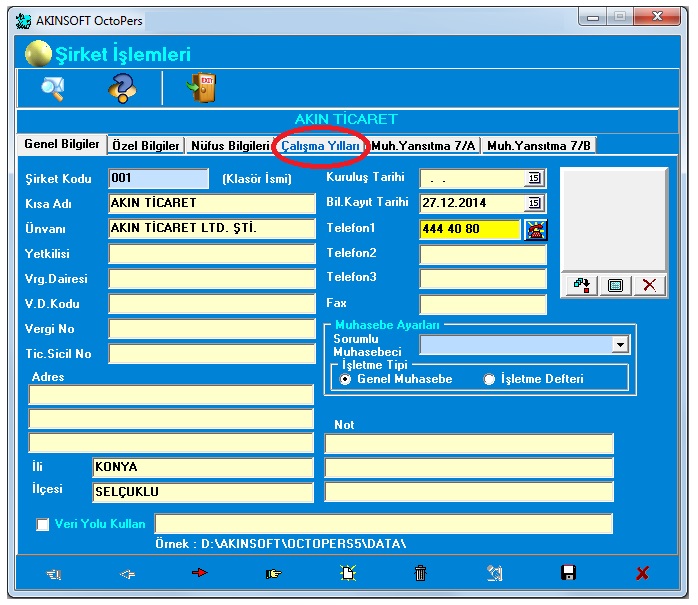The image size is (698, 605).
Task: Switch to Özel Bilgiler tab
Action: point(146,146)
